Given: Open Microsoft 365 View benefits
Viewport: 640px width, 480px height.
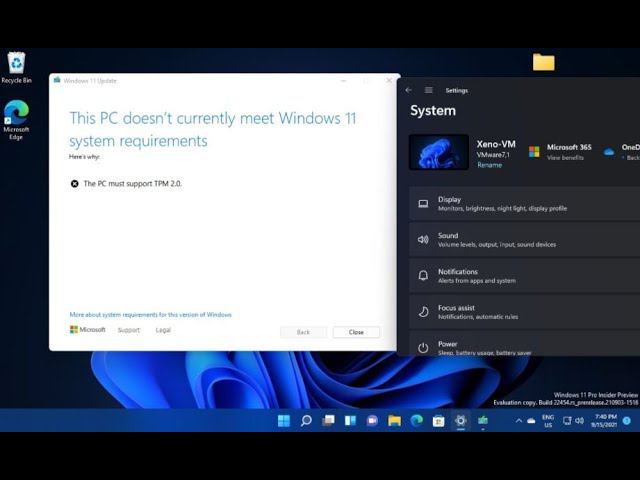Looking at the screenshot, I should [x=565, y=158].
